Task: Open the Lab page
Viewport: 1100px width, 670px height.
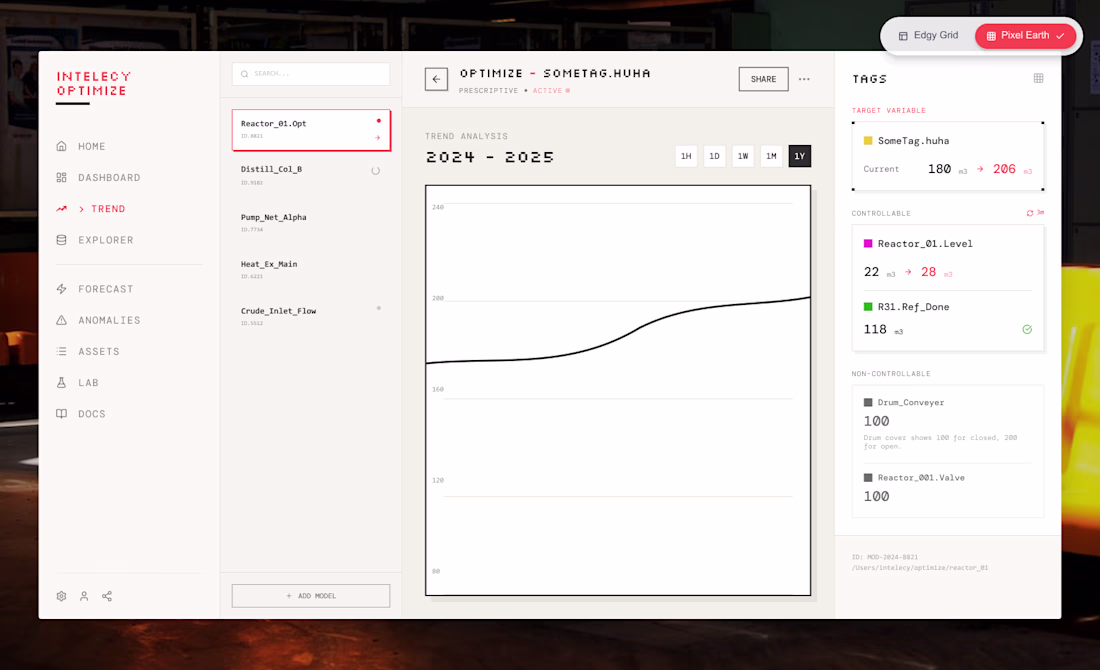Action: (x=88, y=382)
